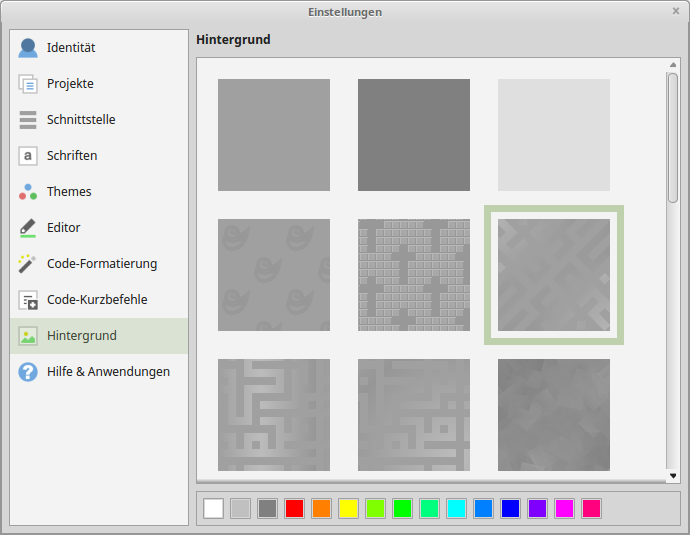Open the Projekte settings icon

click(28, 84)
